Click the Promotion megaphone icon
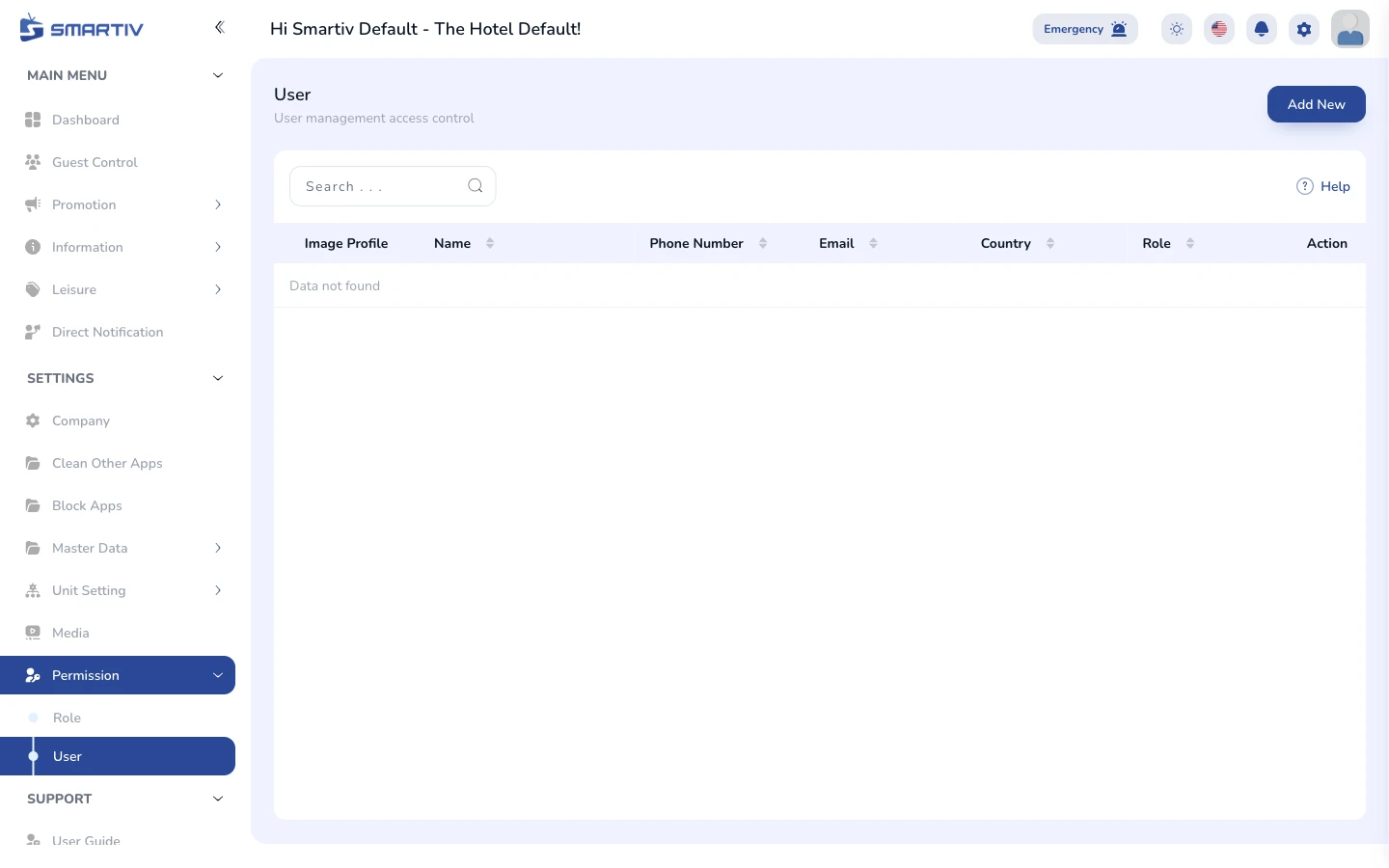Image resolution: width=1389 pixels, height=868 pixels. (x=33, y=204)
